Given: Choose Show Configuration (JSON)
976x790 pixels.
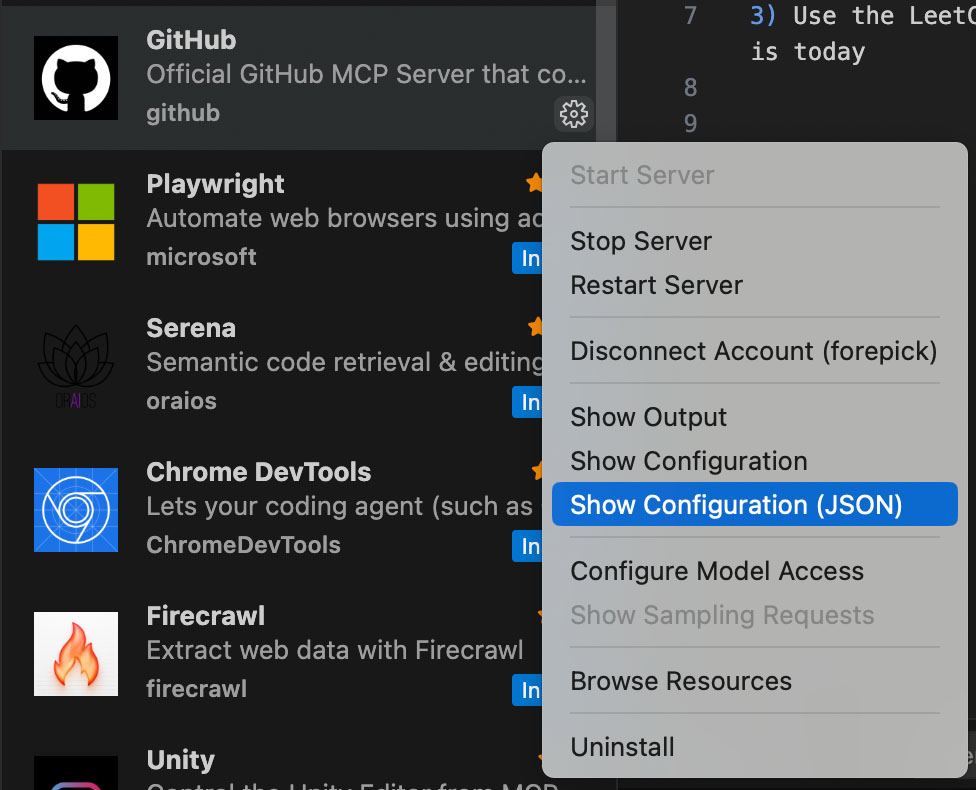Looking at the screenshot, I should click(736, 505).
